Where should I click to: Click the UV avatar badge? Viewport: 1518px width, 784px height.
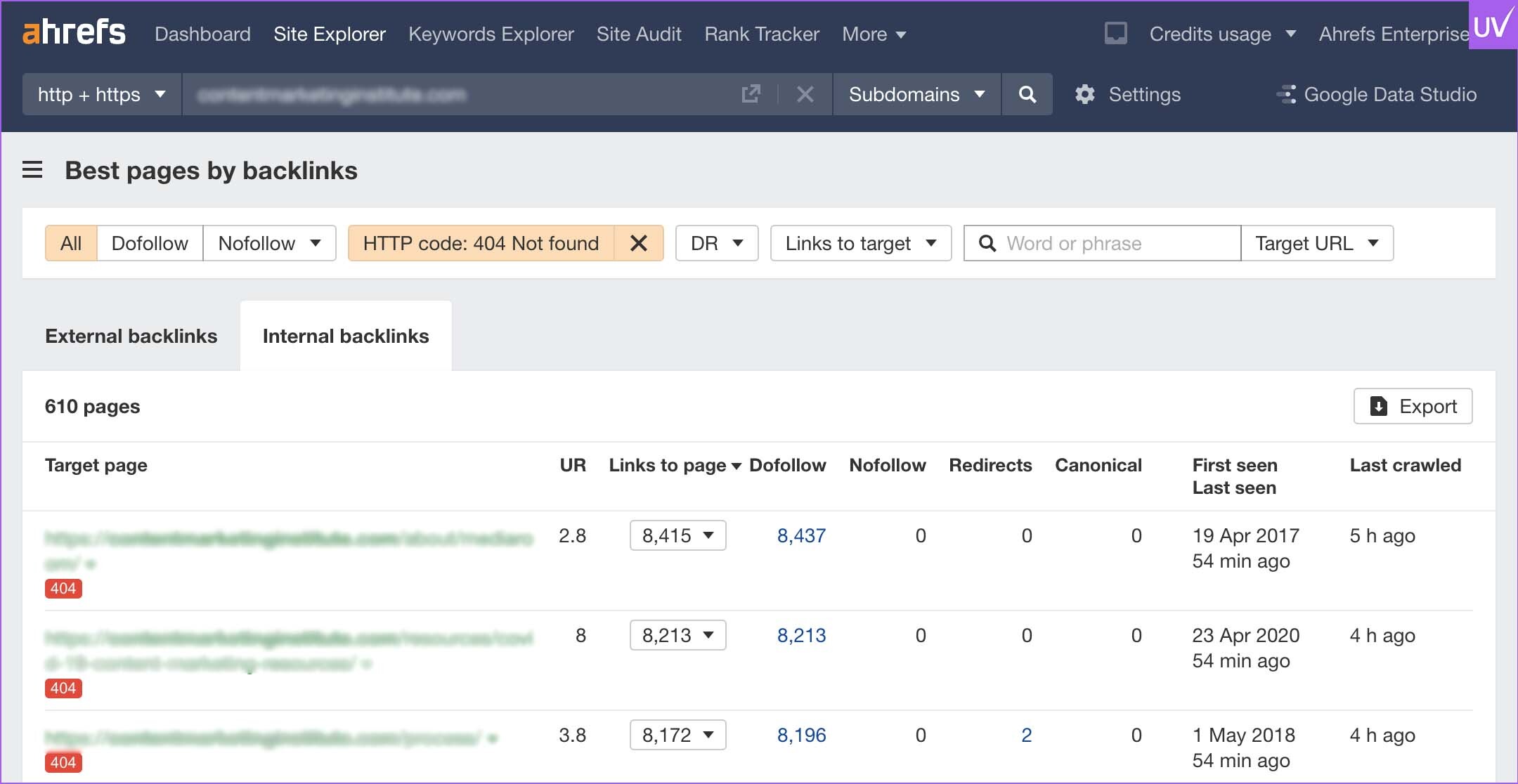point(1493,25)
